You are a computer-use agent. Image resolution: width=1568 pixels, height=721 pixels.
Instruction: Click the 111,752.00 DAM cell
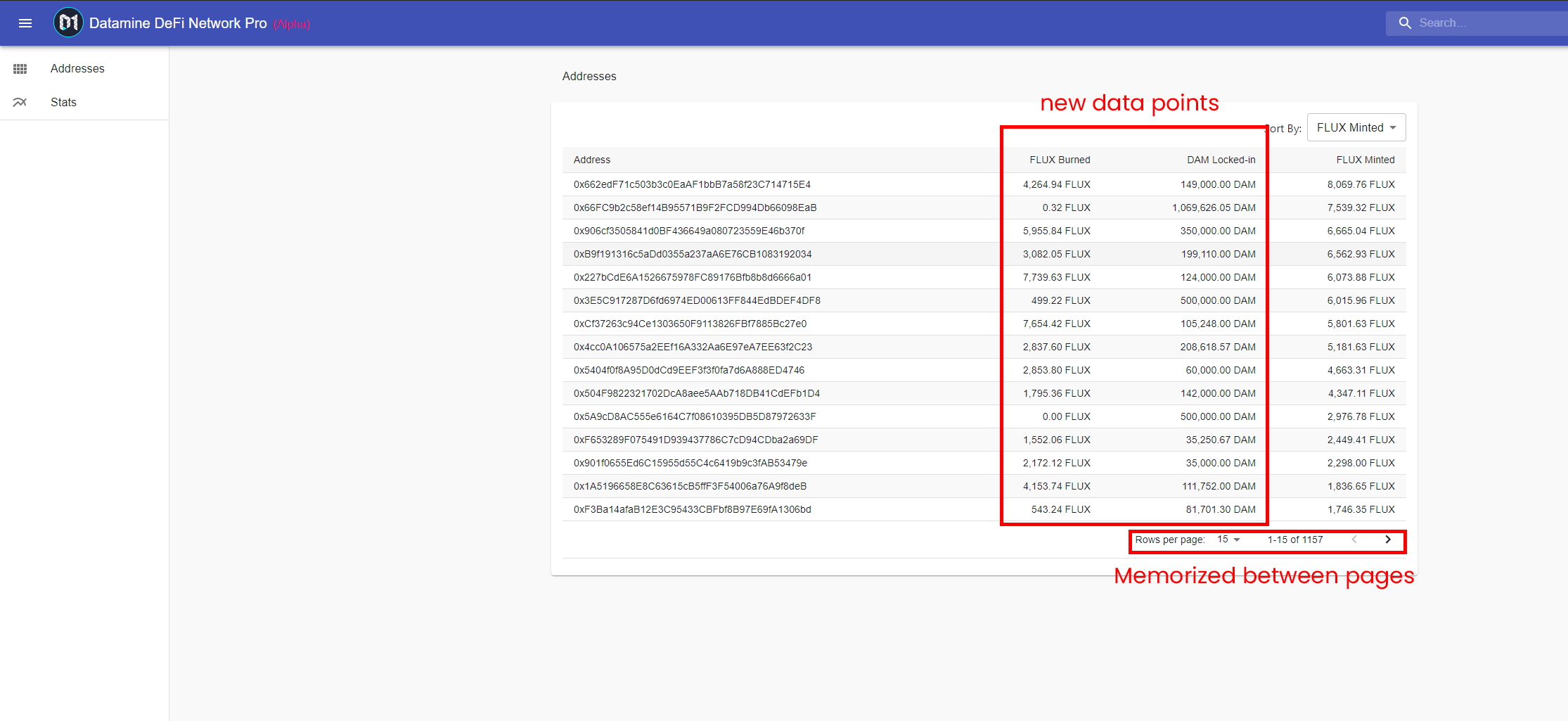coord(1219,486)
